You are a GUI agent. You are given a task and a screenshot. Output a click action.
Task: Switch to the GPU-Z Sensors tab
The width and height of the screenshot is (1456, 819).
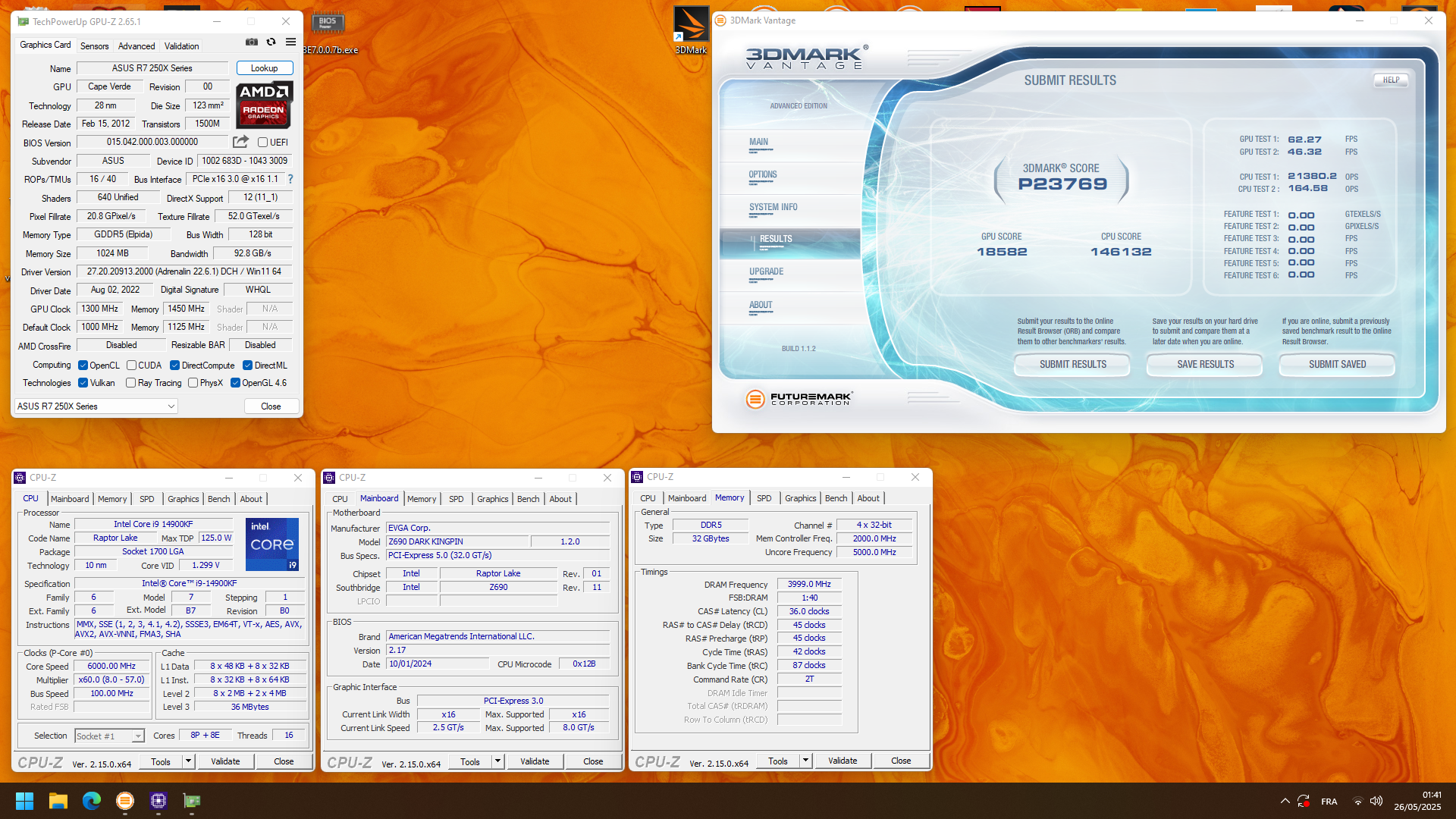pos(95,46)
